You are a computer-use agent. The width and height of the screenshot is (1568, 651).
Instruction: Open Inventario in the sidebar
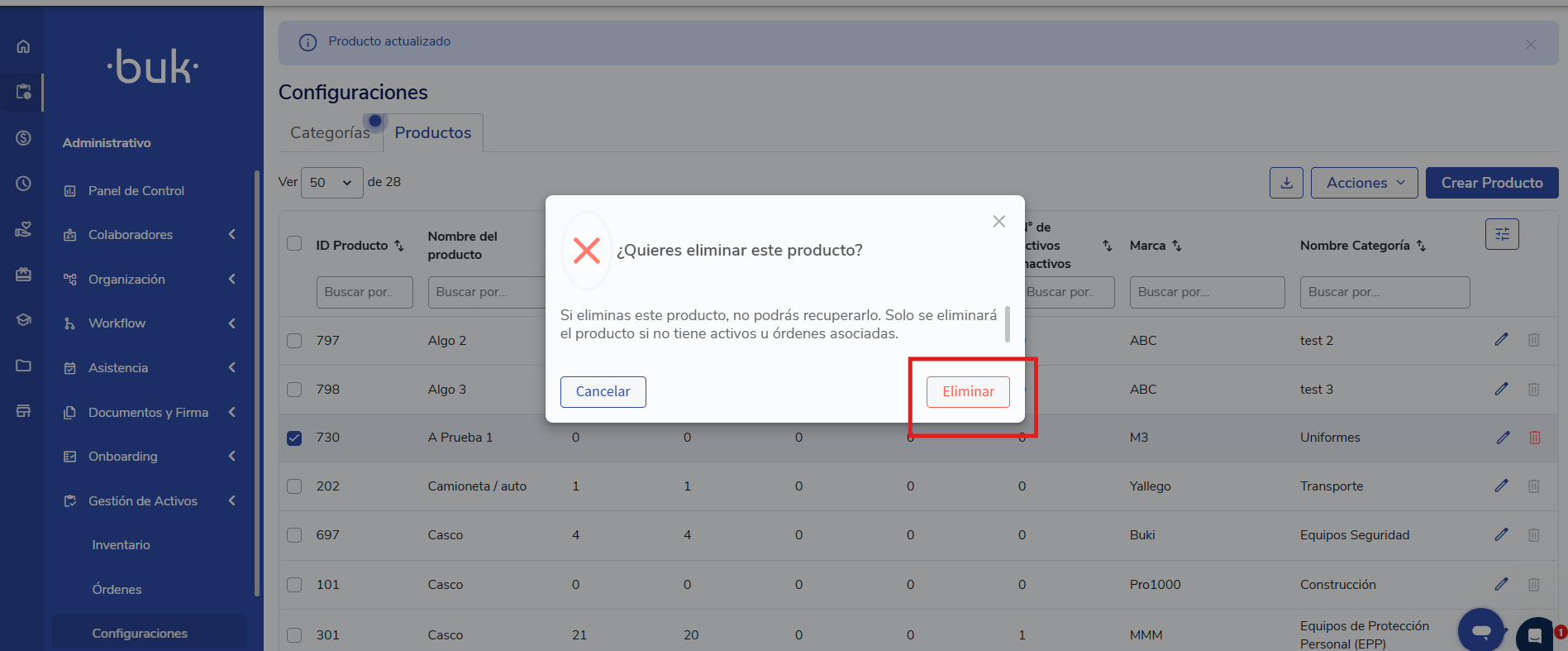121,545
